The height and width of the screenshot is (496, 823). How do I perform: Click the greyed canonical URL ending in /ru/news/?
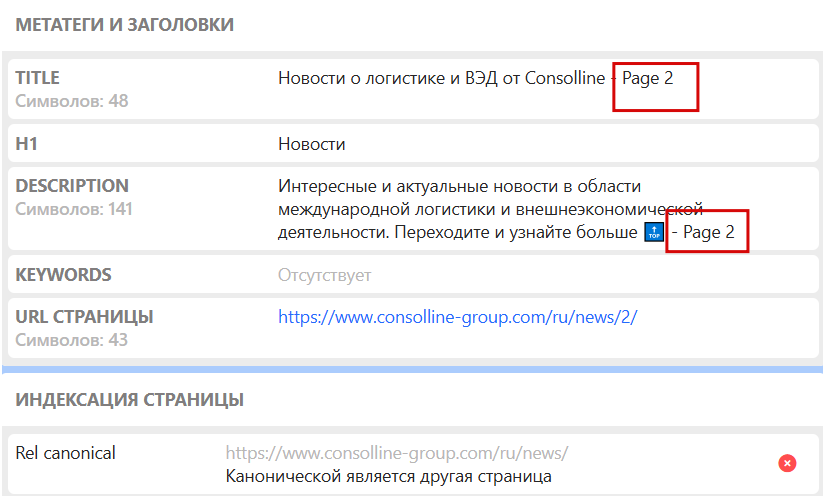397,453
